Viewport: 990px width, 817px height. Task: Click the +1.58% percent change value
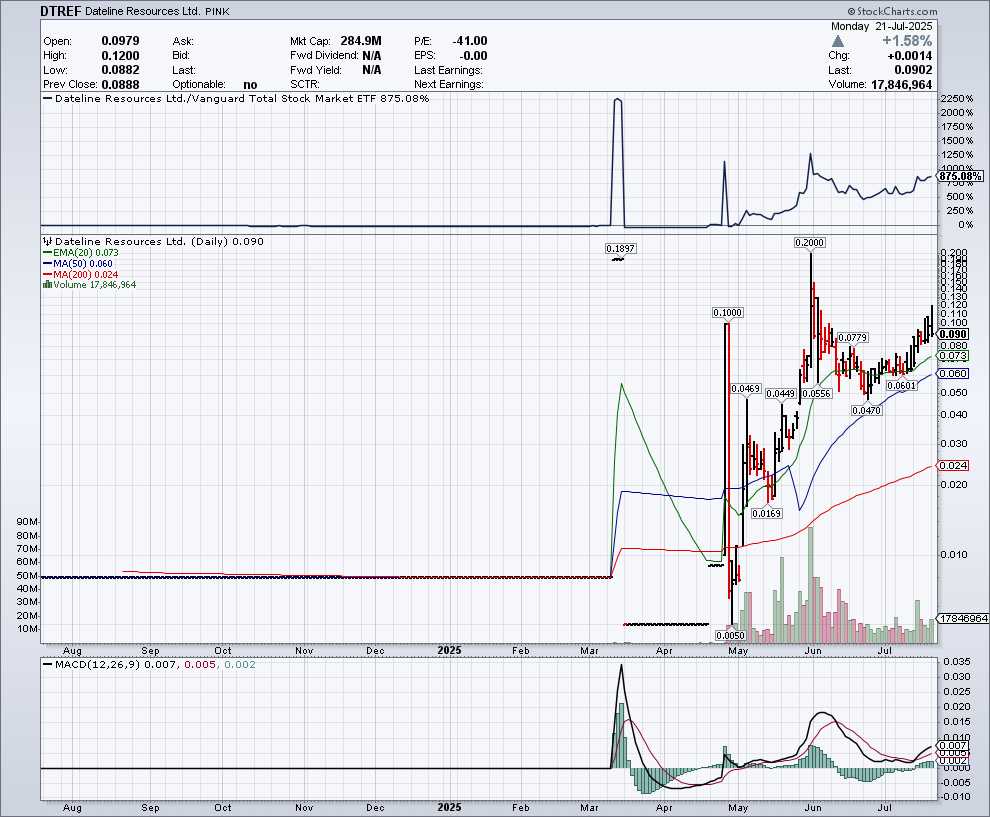coord(907,41)
